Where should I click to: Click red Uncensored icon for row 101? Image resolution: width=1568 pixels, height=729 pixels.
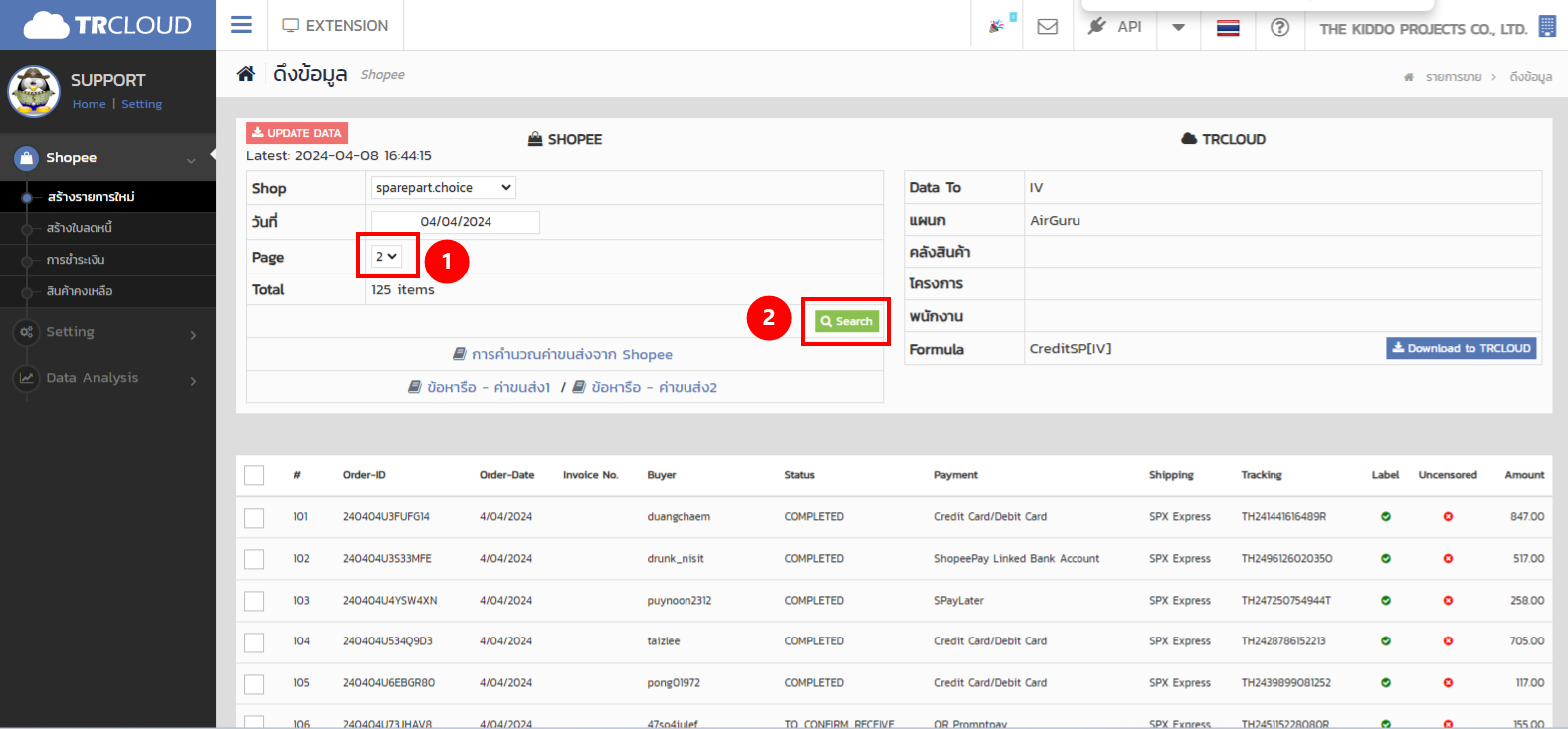click(1448, 517)
